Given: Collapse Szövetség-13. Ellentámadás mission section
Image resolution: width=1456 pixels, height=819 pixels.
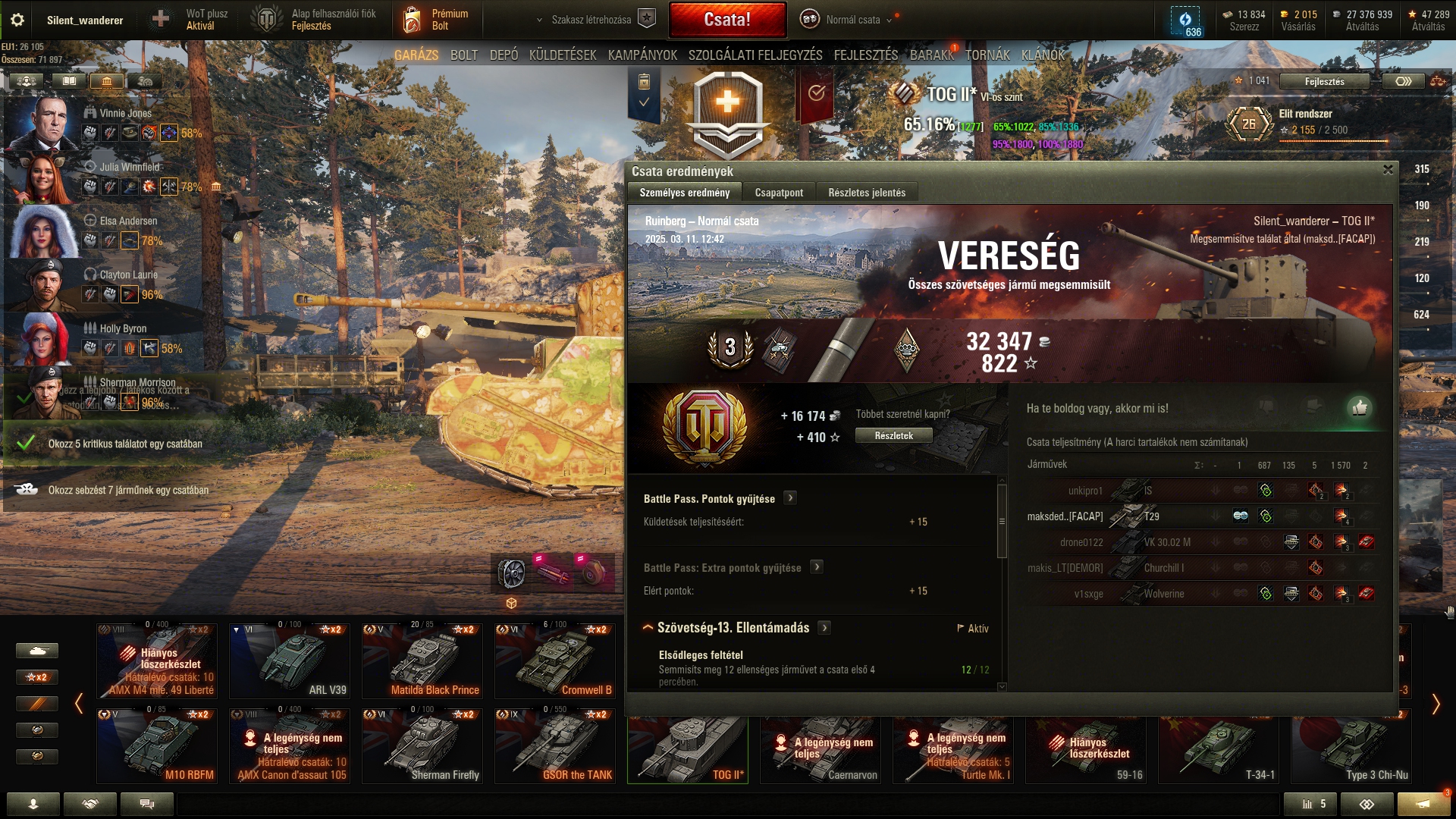Looking at the screenshot, I should pos(648,628).
